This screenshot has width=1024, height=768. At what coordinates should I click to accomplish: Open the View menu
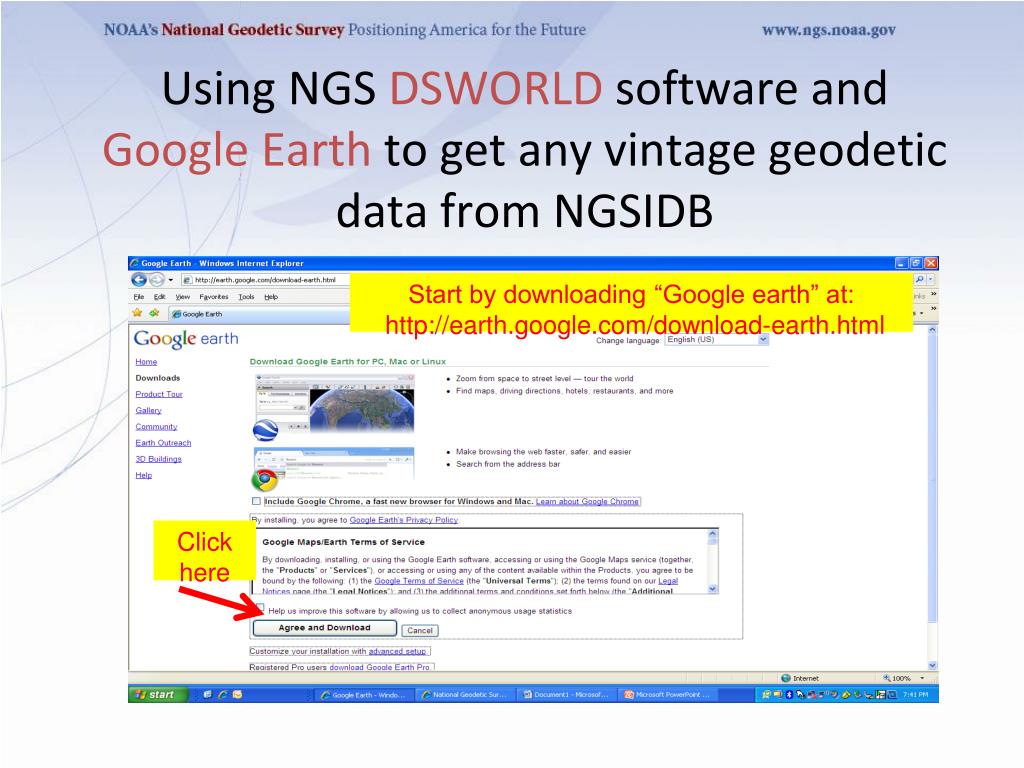click(183, 296)
